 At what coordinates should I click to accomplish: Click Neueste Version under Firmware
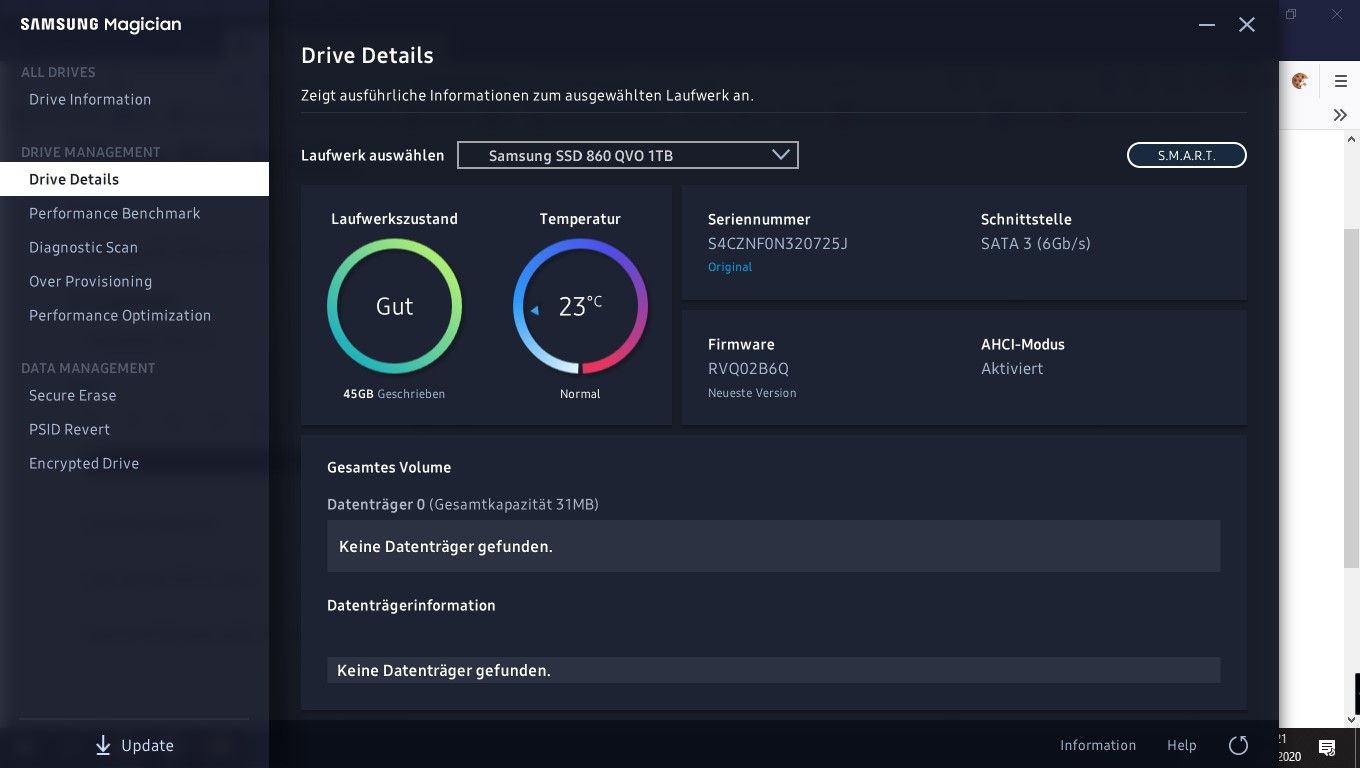coord(752,393)
